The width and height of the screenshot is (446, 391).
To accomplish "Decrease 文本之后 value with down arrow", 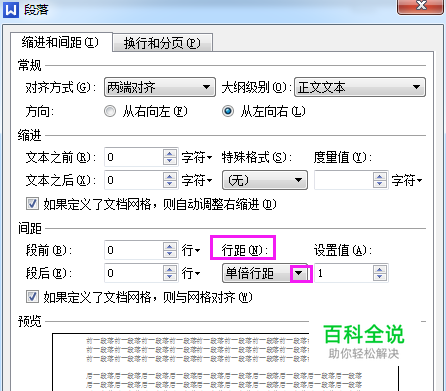I will tap(170, 184).
